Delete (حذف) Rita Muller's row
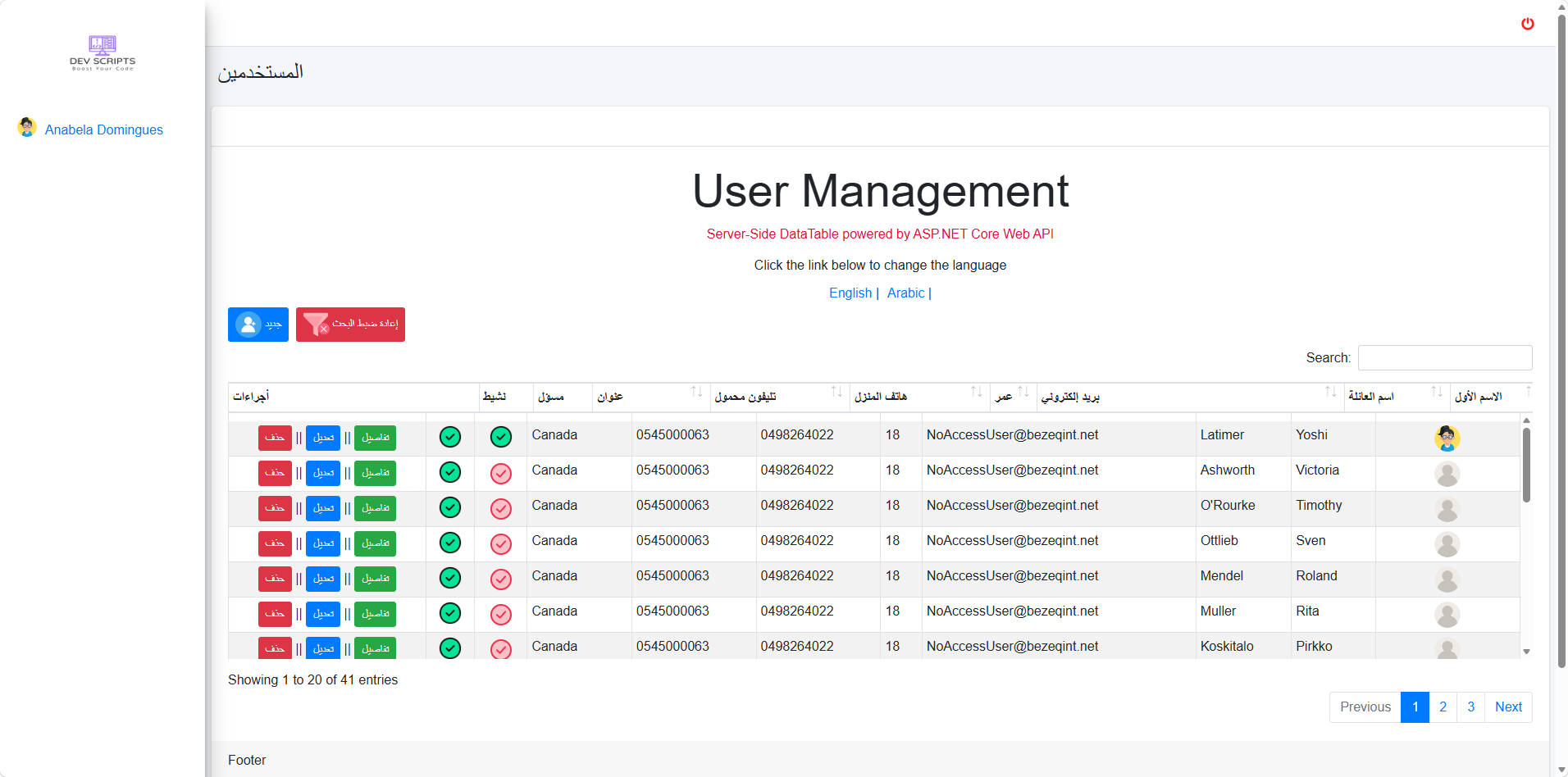The width and height of the screenshot is (1568, 777). click(275, 614)
